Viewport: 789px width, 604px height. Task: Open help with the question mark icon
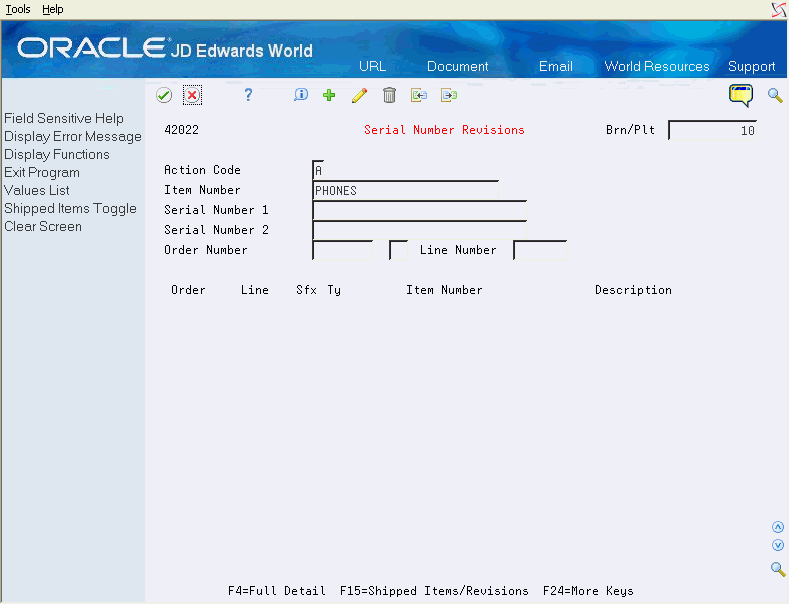(x=248, y=95)
